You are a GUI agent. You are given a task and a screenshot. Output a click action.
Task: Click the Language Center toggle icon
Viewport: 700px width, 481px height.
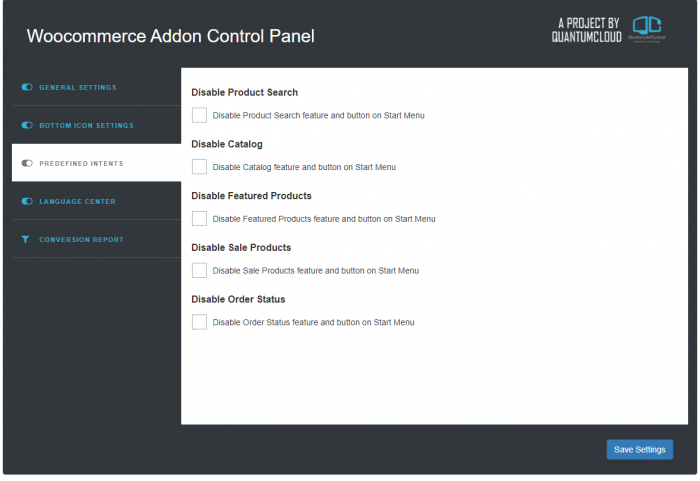[27, 201]
